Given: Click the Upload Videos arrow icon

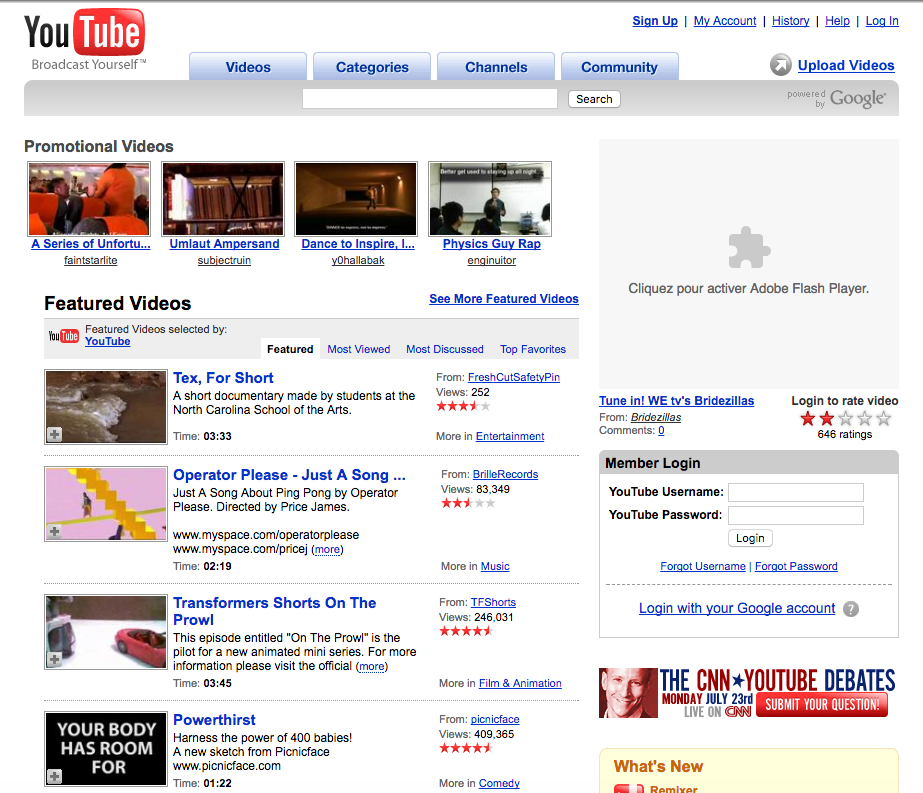Looking at the screenshot, I should (780, 65).
